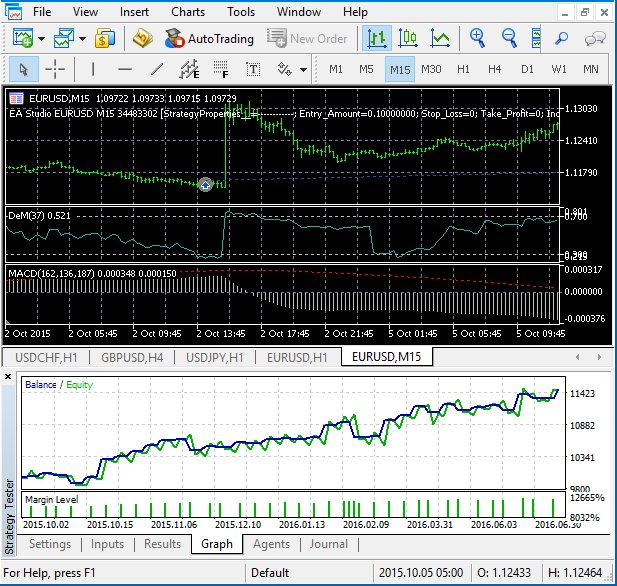Screen dimensions: 617x586
Task: Switch to the GBPUSD,H4 chart tab
Action: tap(132, 357)
